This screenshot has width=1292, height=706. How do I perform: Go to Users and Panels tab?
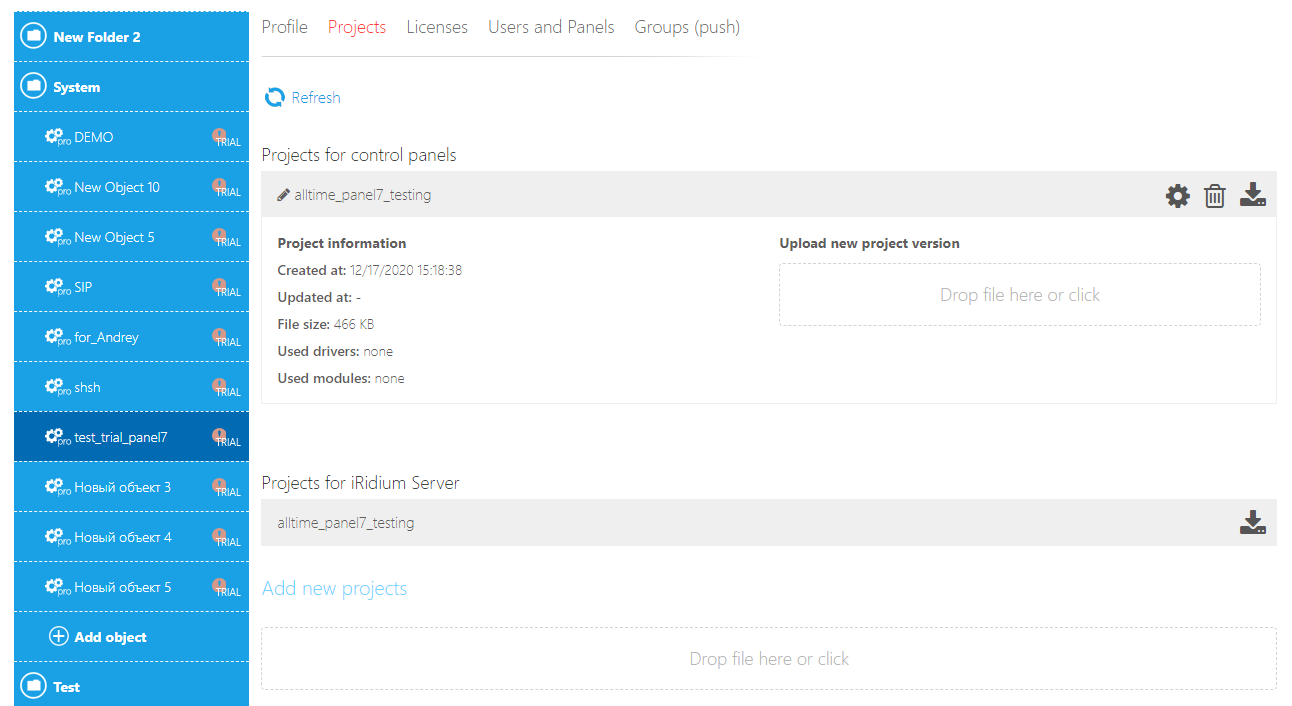[551, 27]
